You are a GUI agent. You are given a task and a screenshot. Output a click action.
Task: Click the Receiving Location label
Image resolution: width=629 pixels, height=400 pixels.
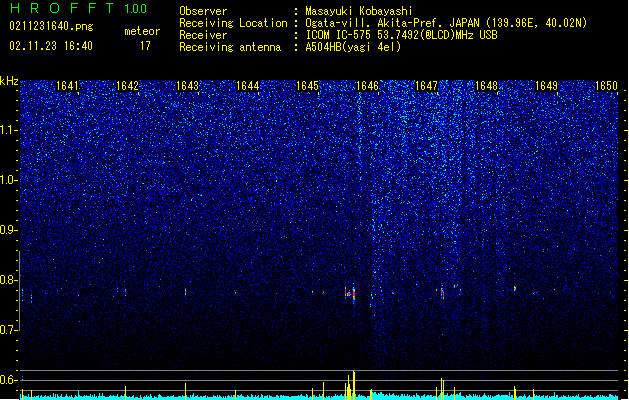(233, 23)
